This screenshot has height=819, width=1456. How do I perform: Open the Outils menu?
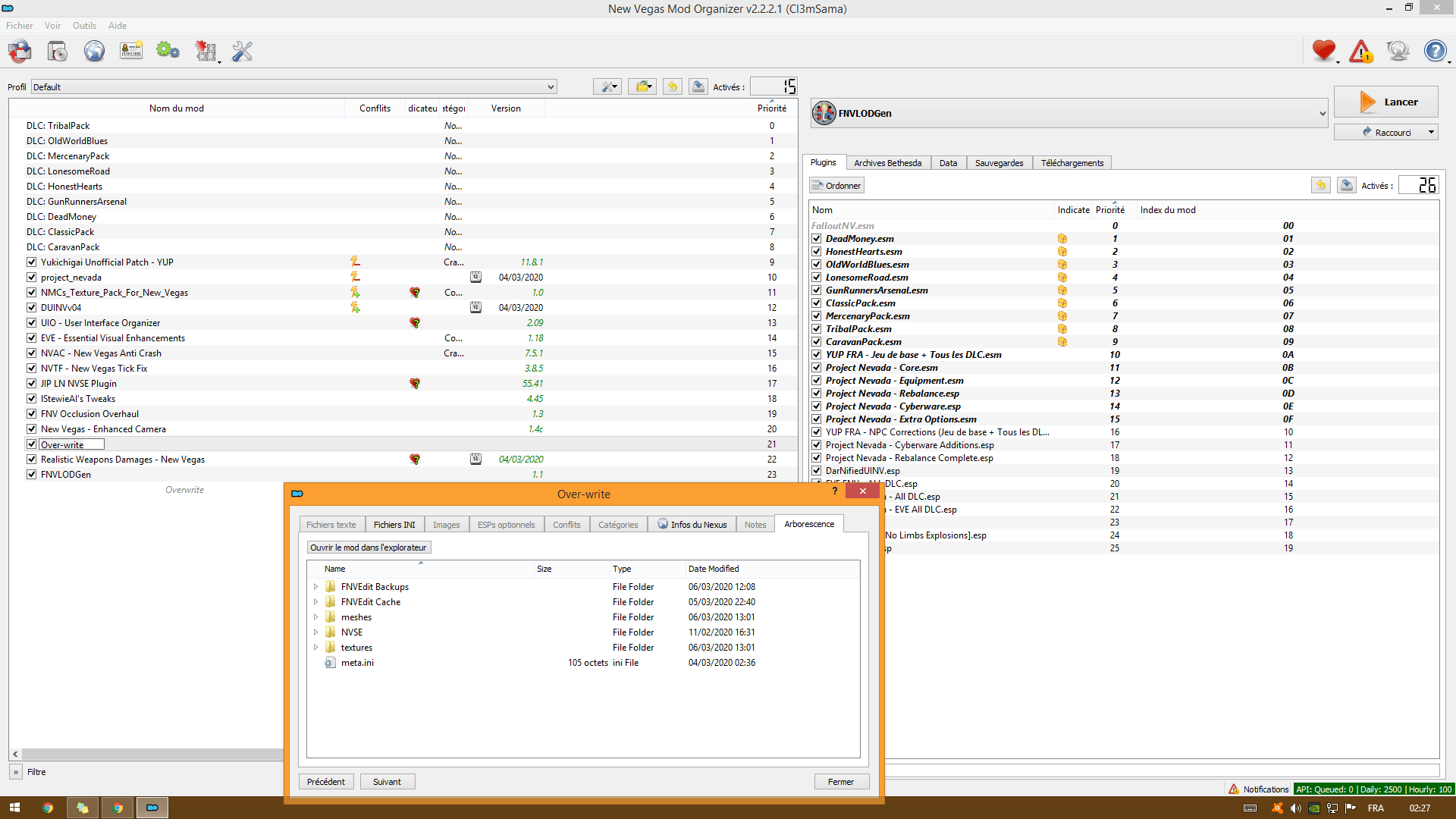84,25
